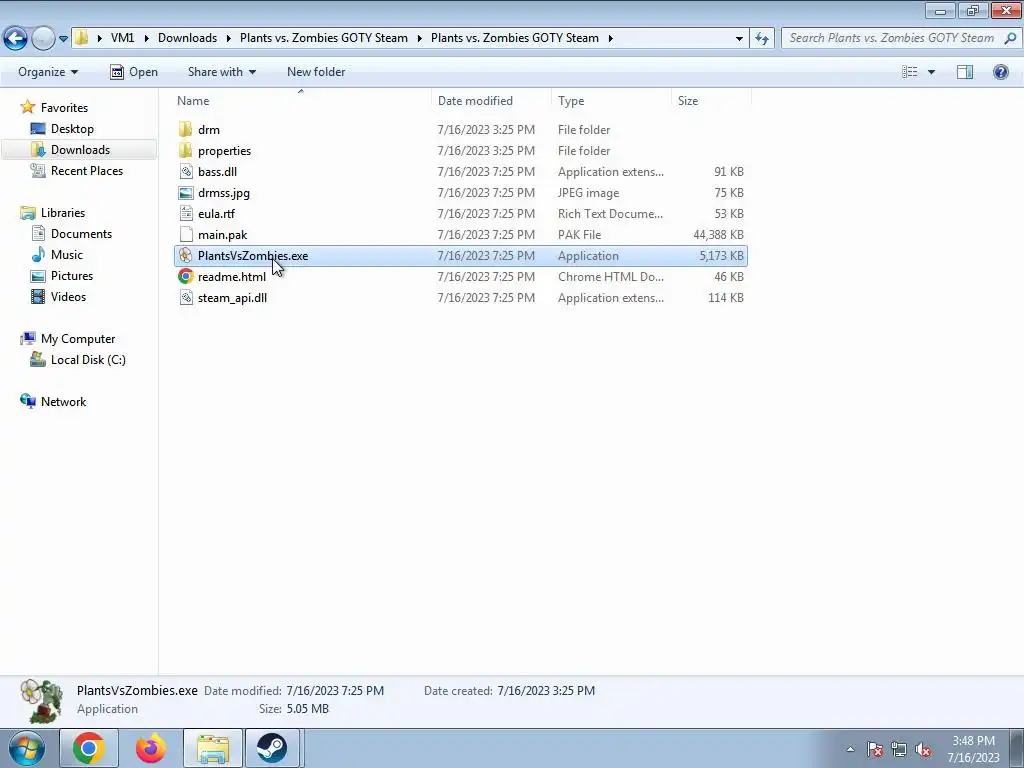Image resolution: width=1024 pixels, height=768 pixels.
Task: Open Recent Places in navigation pane
Action: click(x=87, y=170)
